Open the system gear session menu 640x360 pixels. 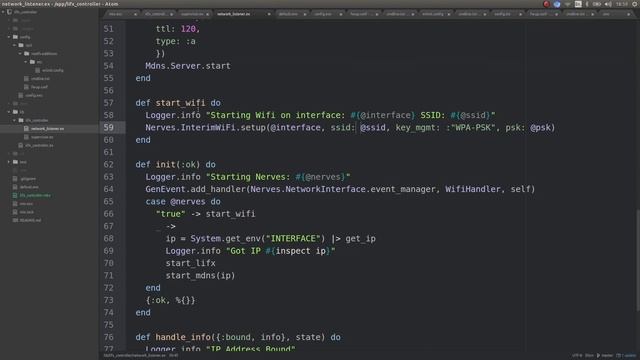click(635, 4)
